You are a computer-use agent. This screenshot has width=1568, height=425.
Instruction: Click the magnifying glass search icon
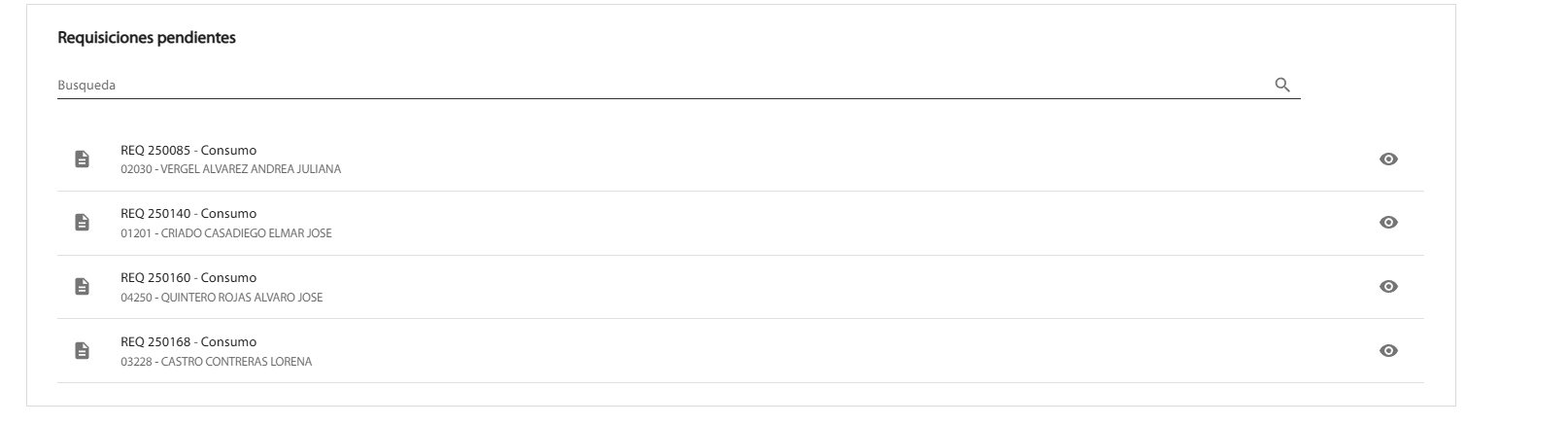[x=1282, y=86]
